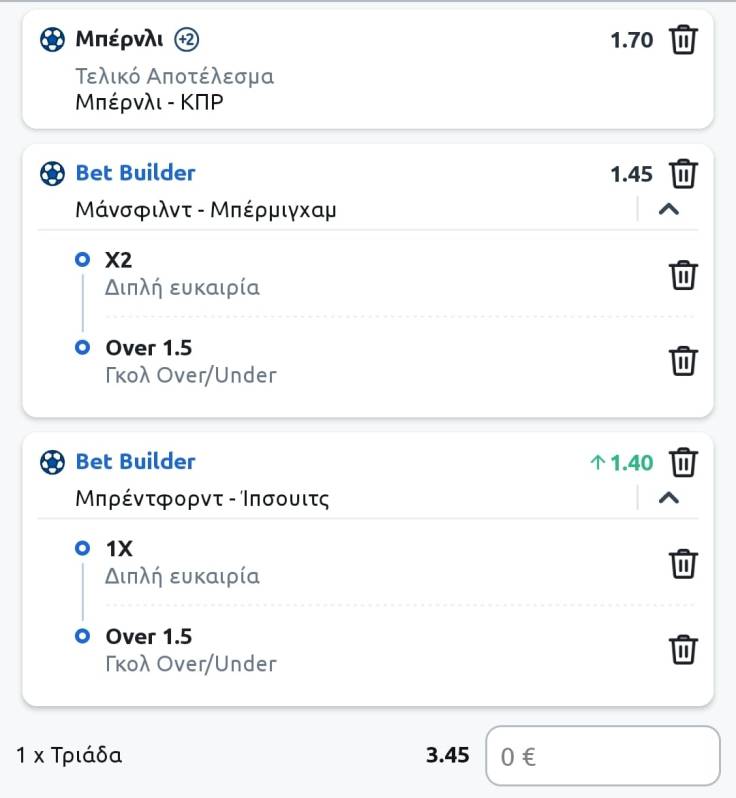Collapse the Μάνσφιλντ - Μπέρμιγχαμ Bet Builder

(669, 210)
